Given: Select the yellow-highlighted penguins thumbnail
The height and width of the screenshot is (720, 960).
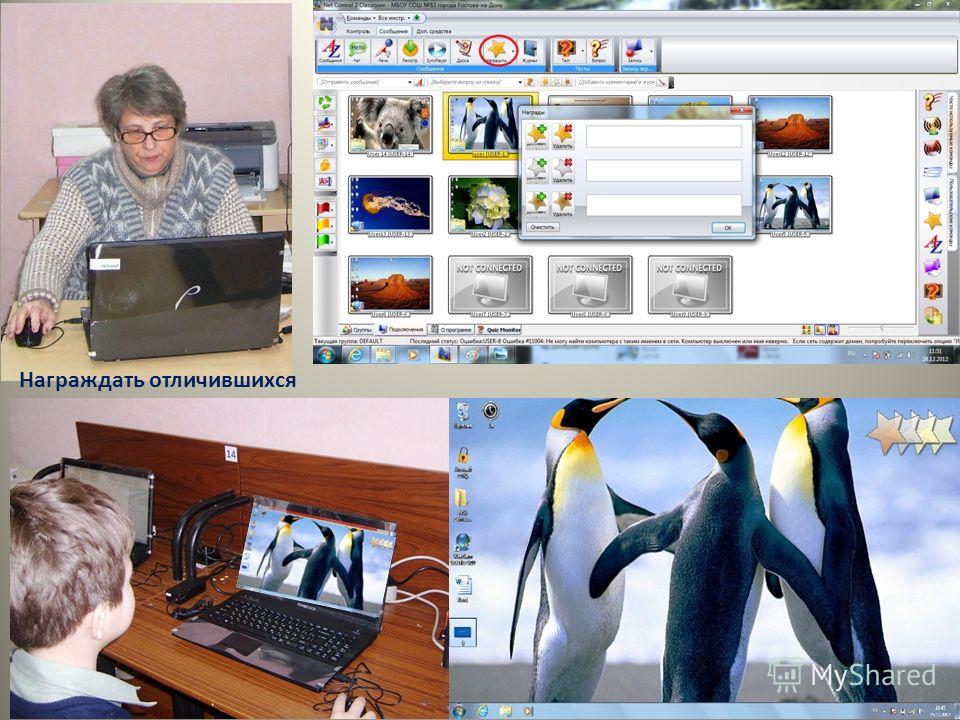Looking at the screenshot, I should [484, 126].
